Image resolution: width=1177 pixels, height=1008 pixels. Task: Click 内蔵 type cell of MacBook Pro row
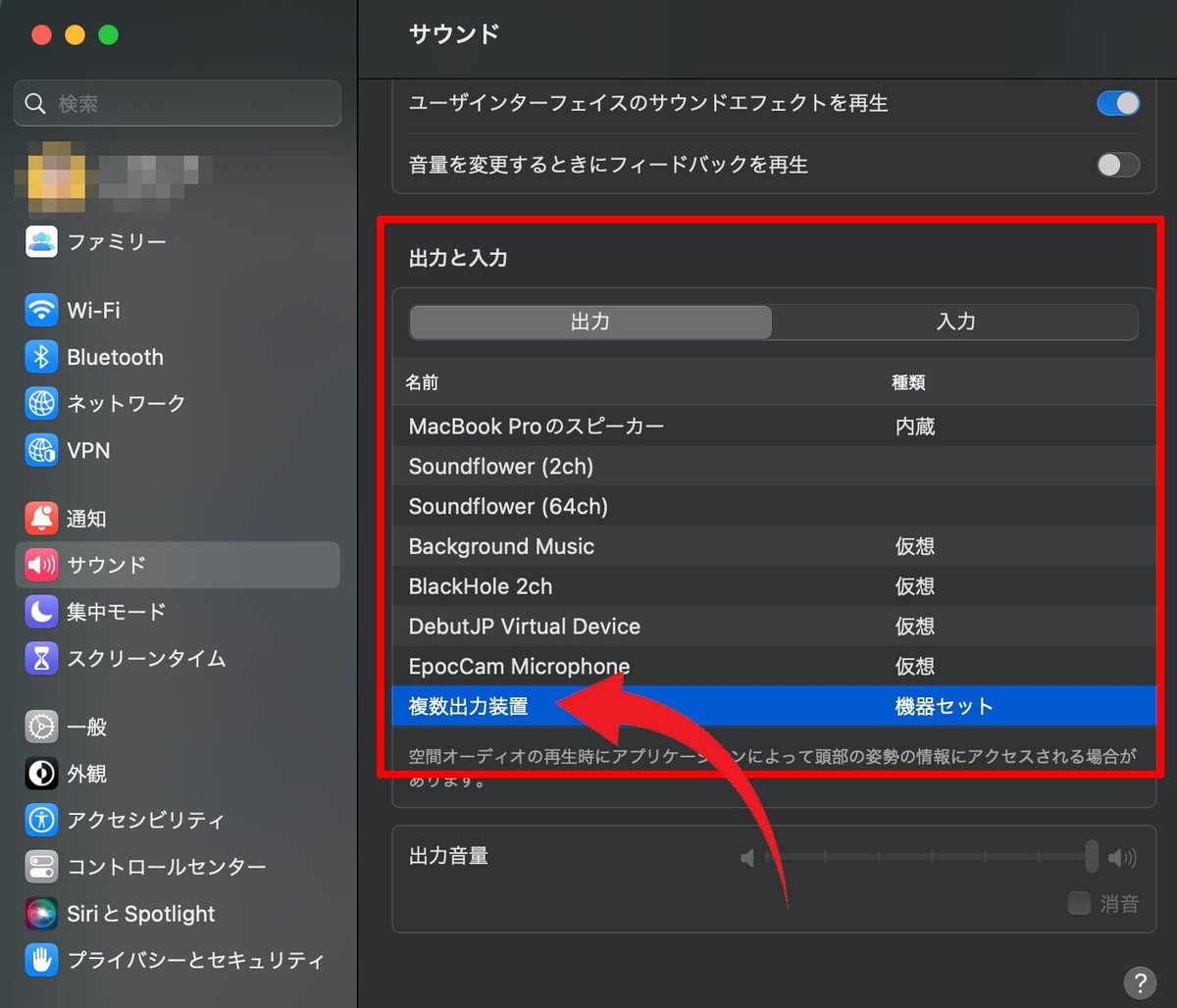pyautogui.click(x=915, y=427)
